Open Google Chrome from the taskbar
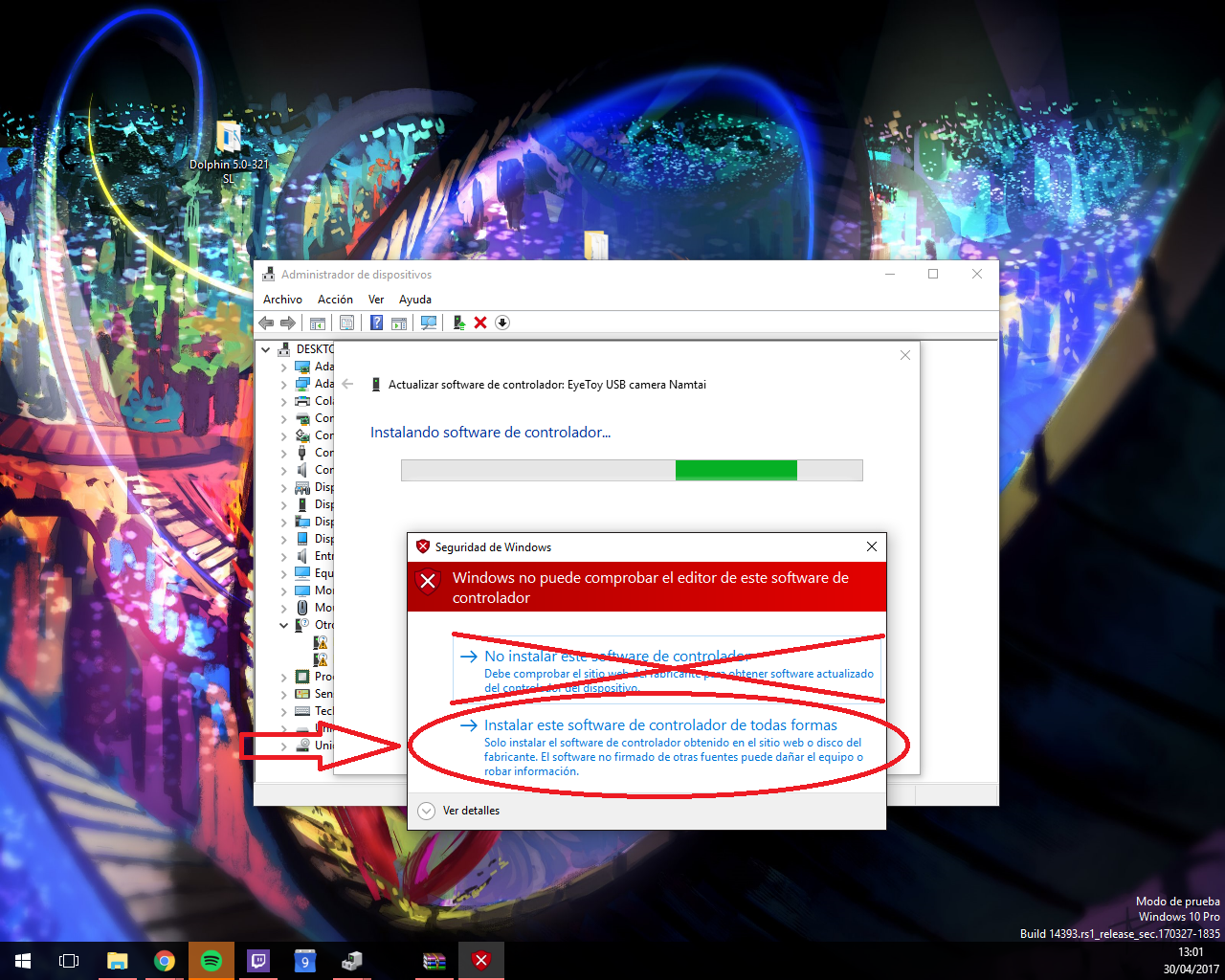The image size is (1225, 980). [x=165, y=961]
